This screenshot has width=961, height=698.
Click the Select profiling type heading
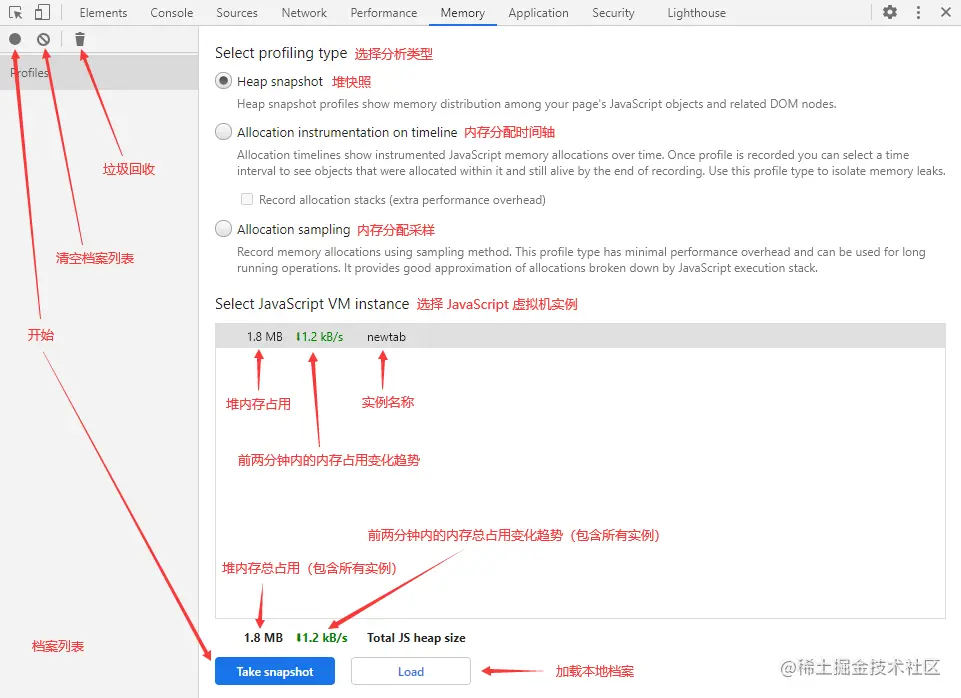coord(281,53)
